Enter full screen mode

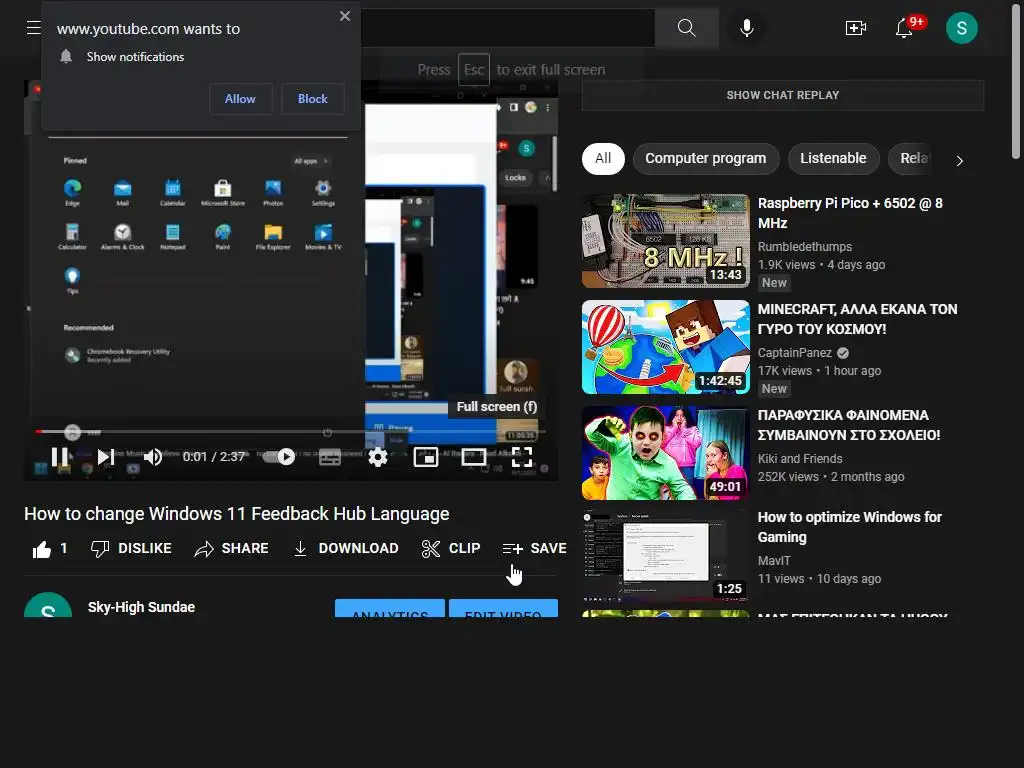click(522, 457)
